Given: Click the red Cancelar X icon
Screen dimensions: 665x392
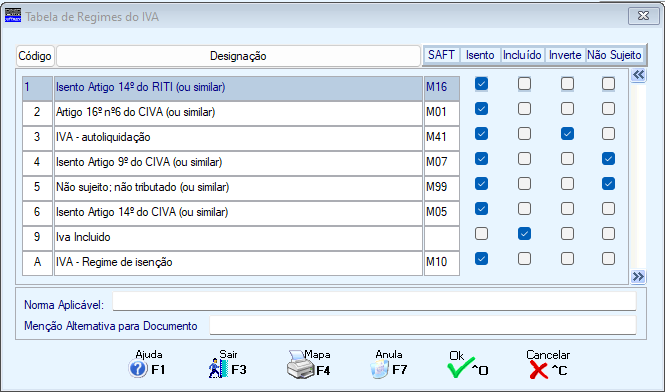Looking at the screenshot, I should [539, 370].
